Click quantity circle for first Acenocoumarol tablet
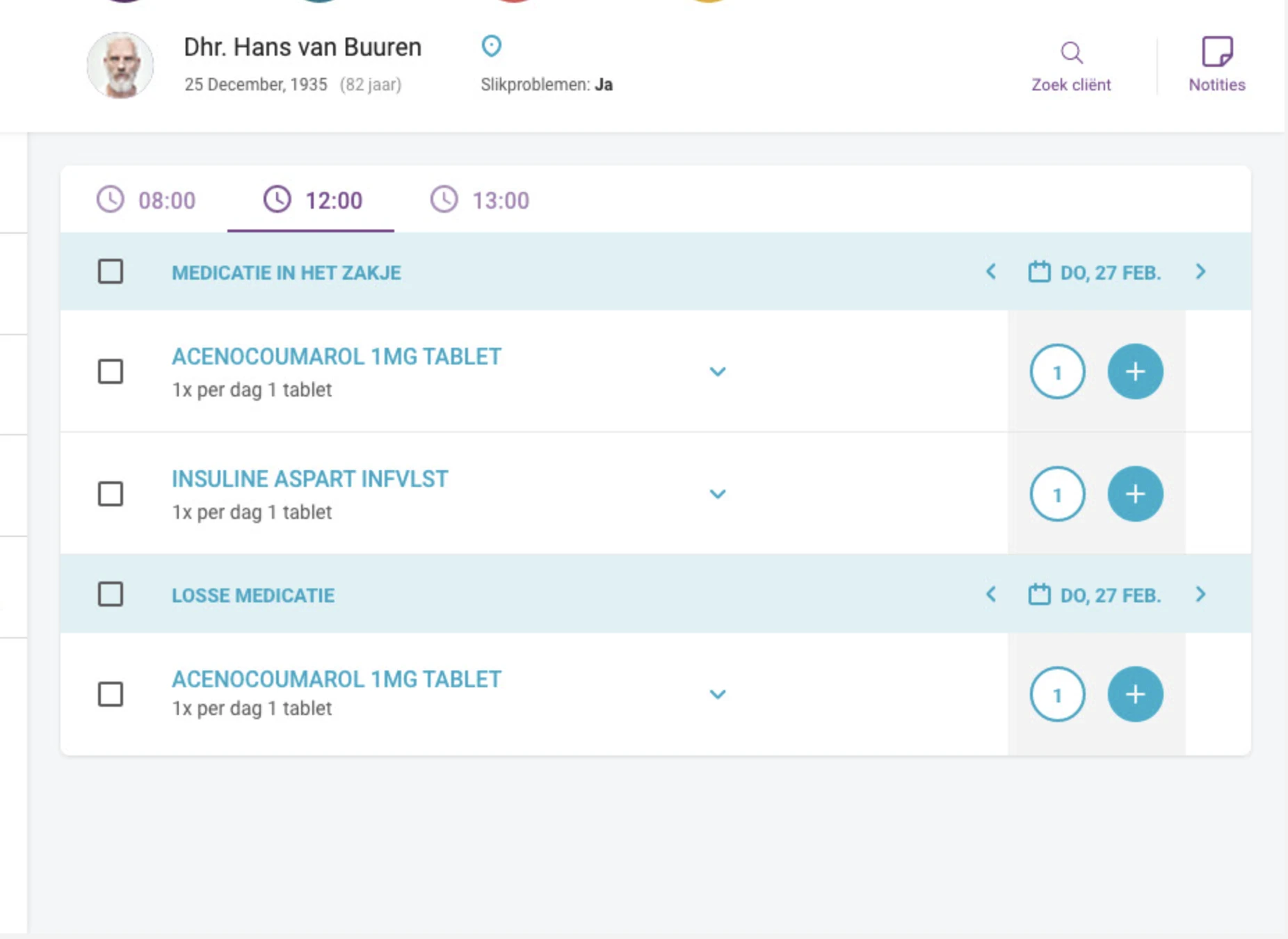 pos(1057,371)
